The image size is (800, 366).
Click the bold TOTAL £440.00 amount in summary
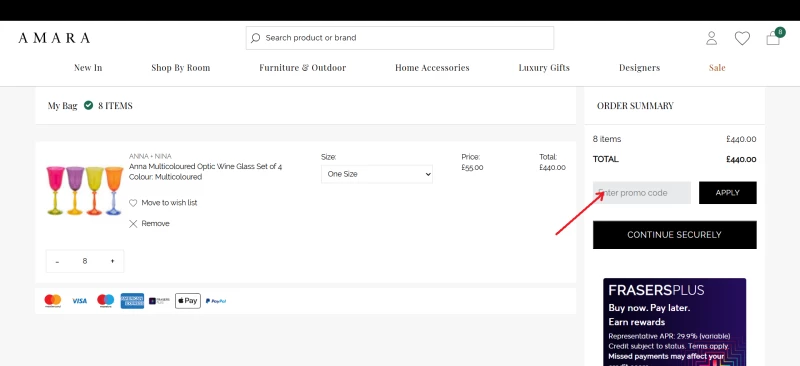(x=741, y=159)
